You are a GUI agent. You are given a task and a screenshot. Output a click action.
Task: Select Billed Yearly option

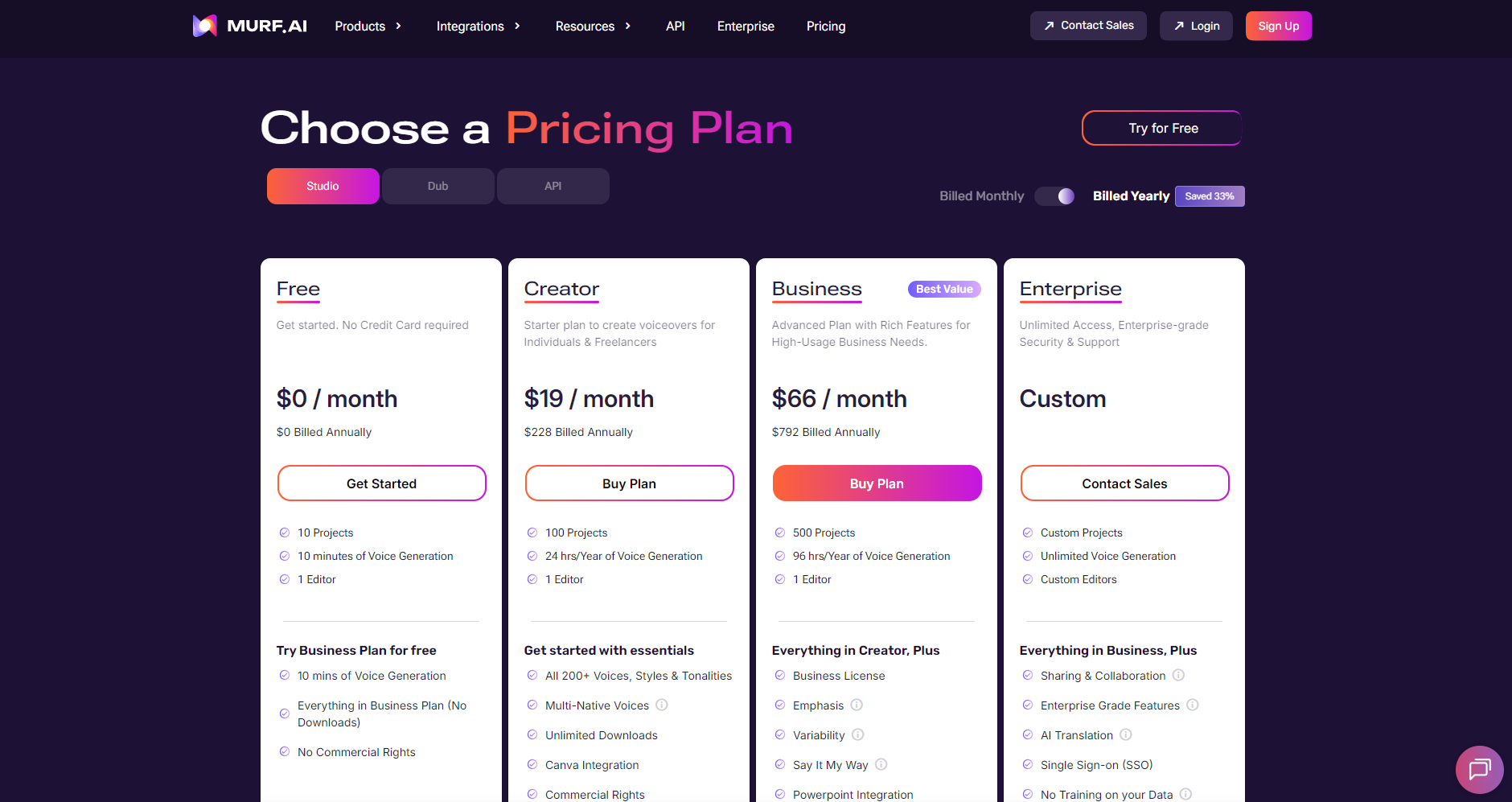[x=1131, y=196]
